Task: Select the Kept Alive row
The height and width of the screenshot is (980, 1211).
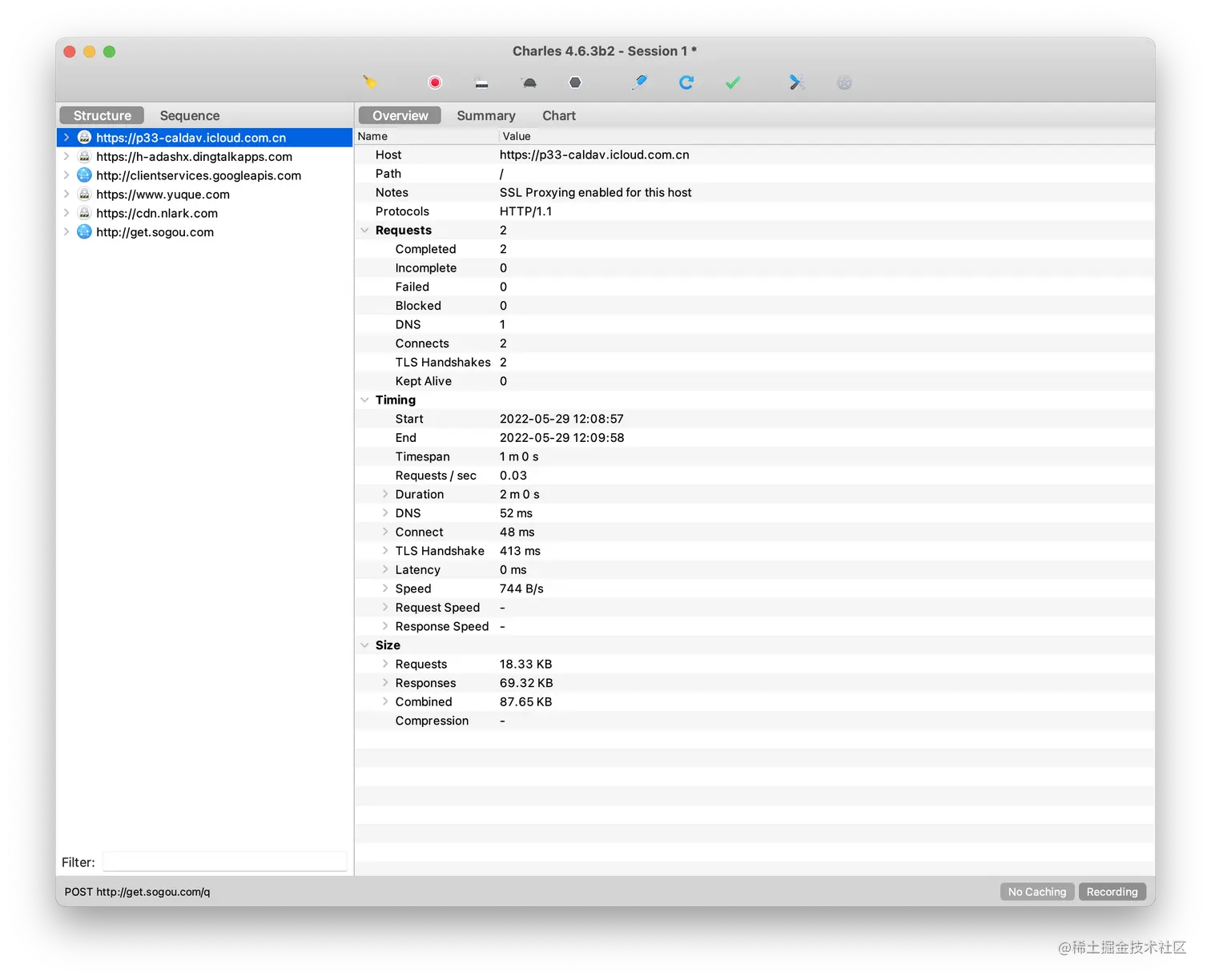Action: 754,381
